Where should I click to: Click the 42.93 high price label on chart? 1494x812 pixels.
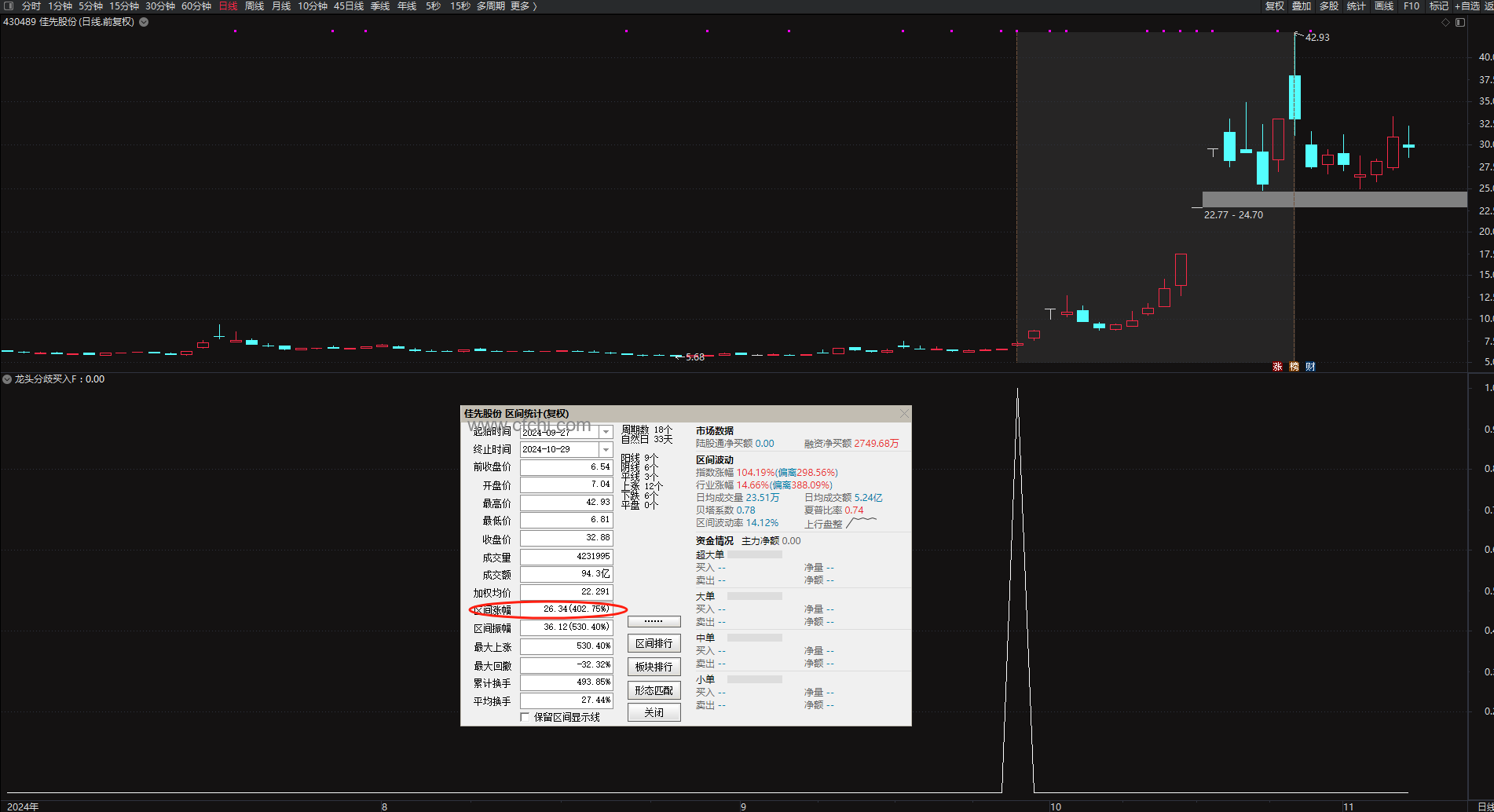click(x=1317, y=37)
